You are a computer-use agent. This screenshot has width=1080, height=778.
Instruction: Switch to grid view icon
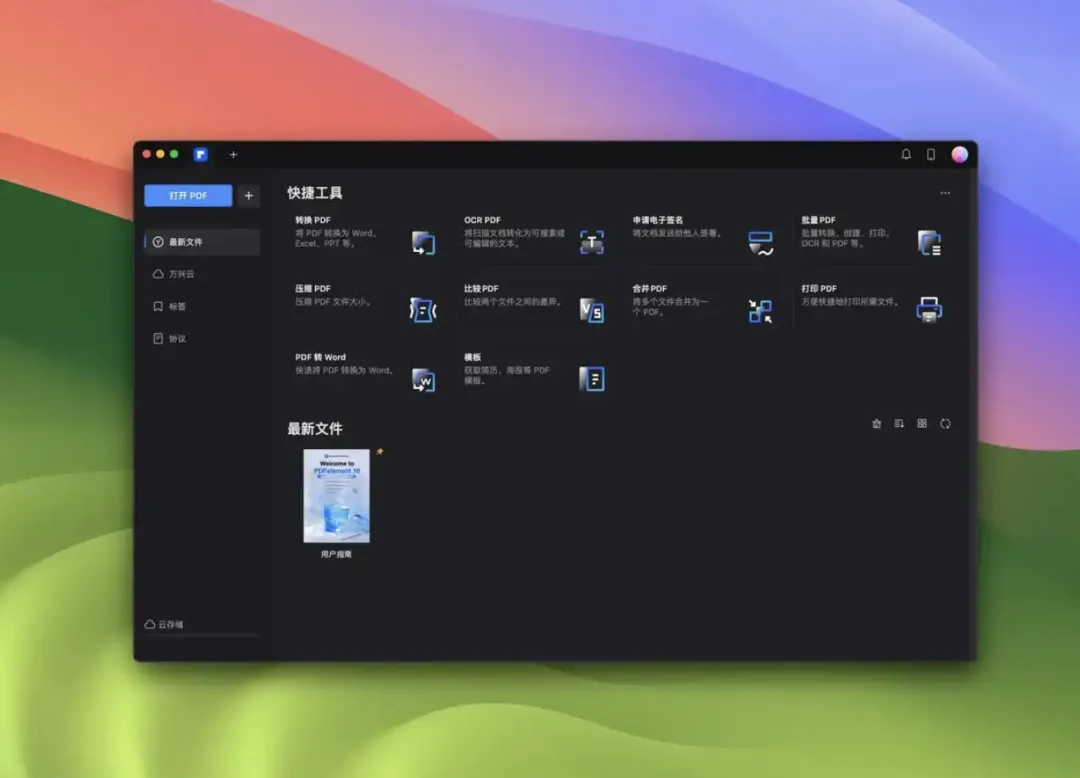pyautogui.click(x=922, y=423)
